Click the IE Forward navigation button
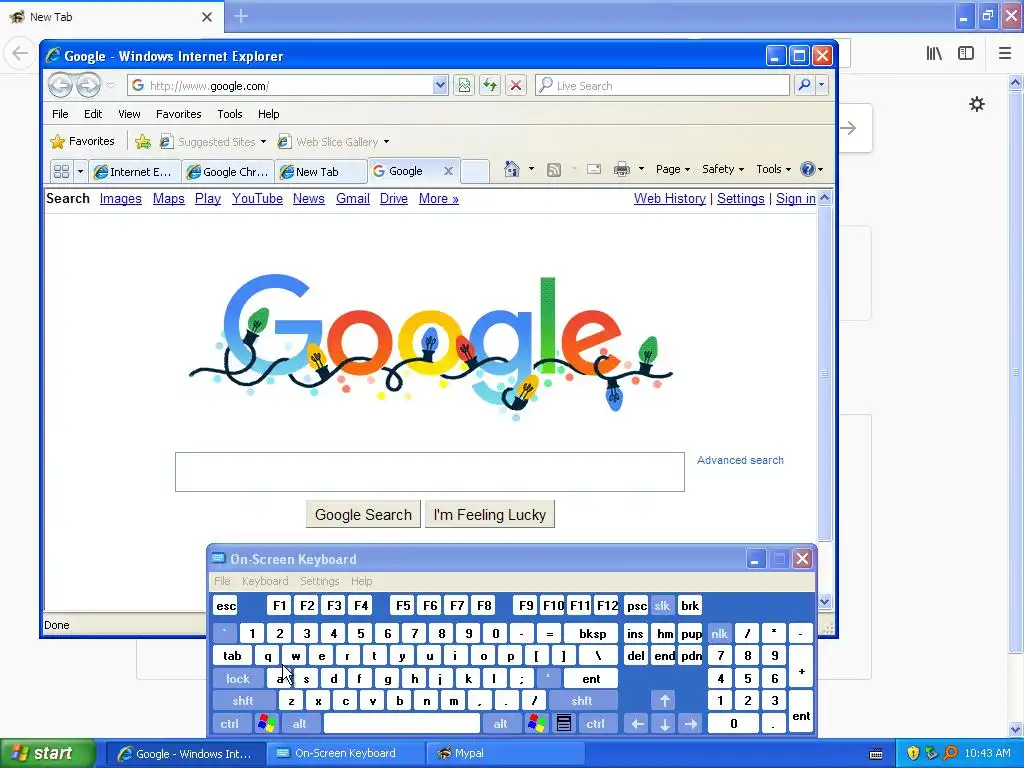1024x768 pixels. coord(88,85)
